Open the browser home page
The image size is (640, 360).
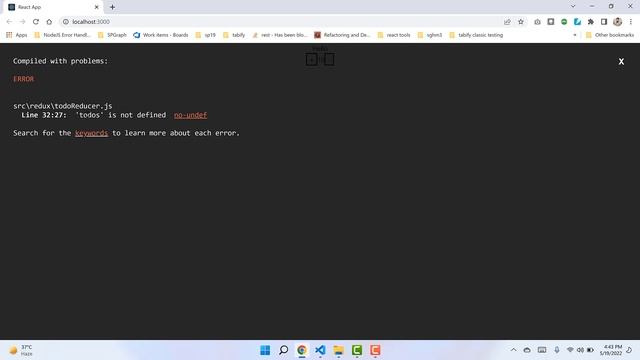[x=49, y=22]
